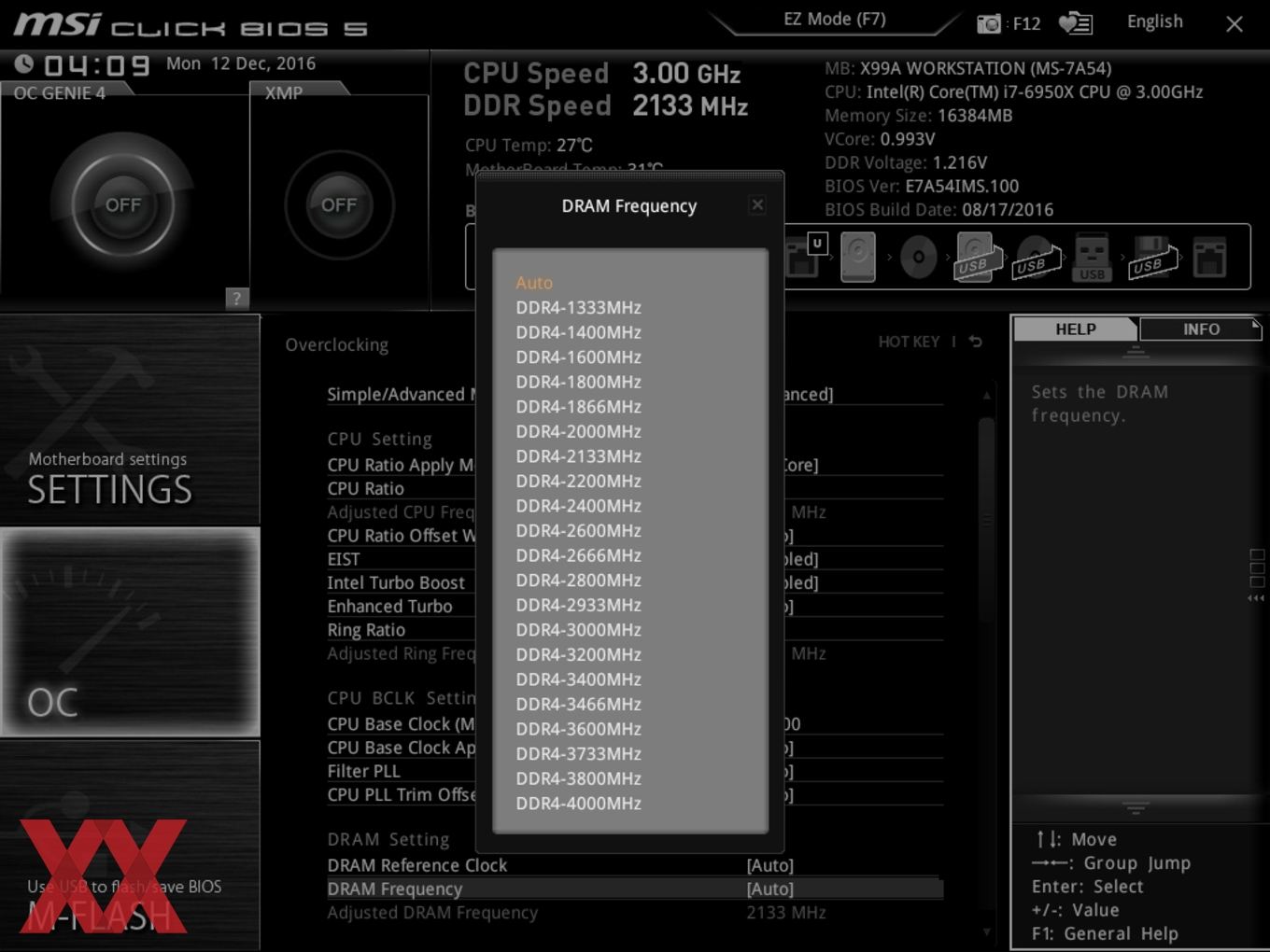
Task: Select DDR4-1333MHz
Action: point(579,307)
